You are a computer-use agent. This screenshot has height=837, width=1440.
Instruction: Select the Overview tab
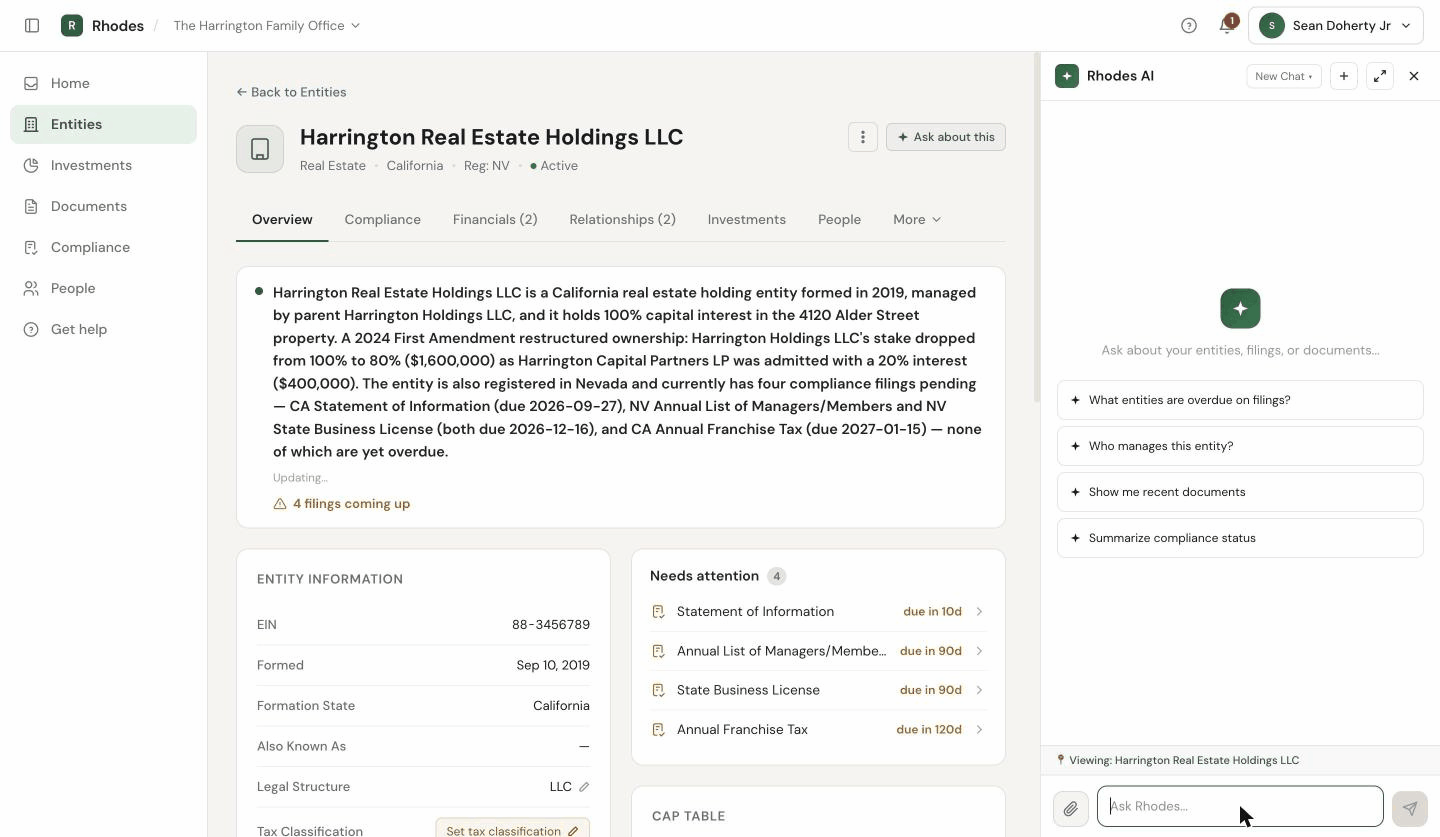tap(282, 220)
